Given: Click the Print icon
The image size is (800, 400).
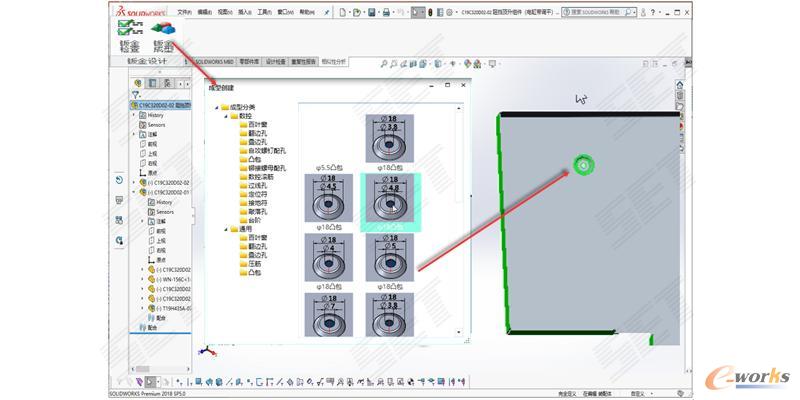Looking at the screenshot, I should 386,12.
